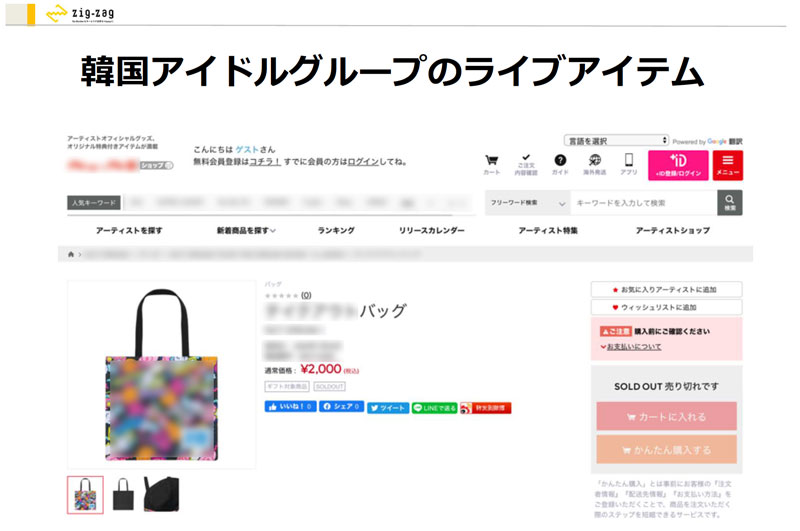
Task: Click the pink +ID register/login button
Action: 678,165
